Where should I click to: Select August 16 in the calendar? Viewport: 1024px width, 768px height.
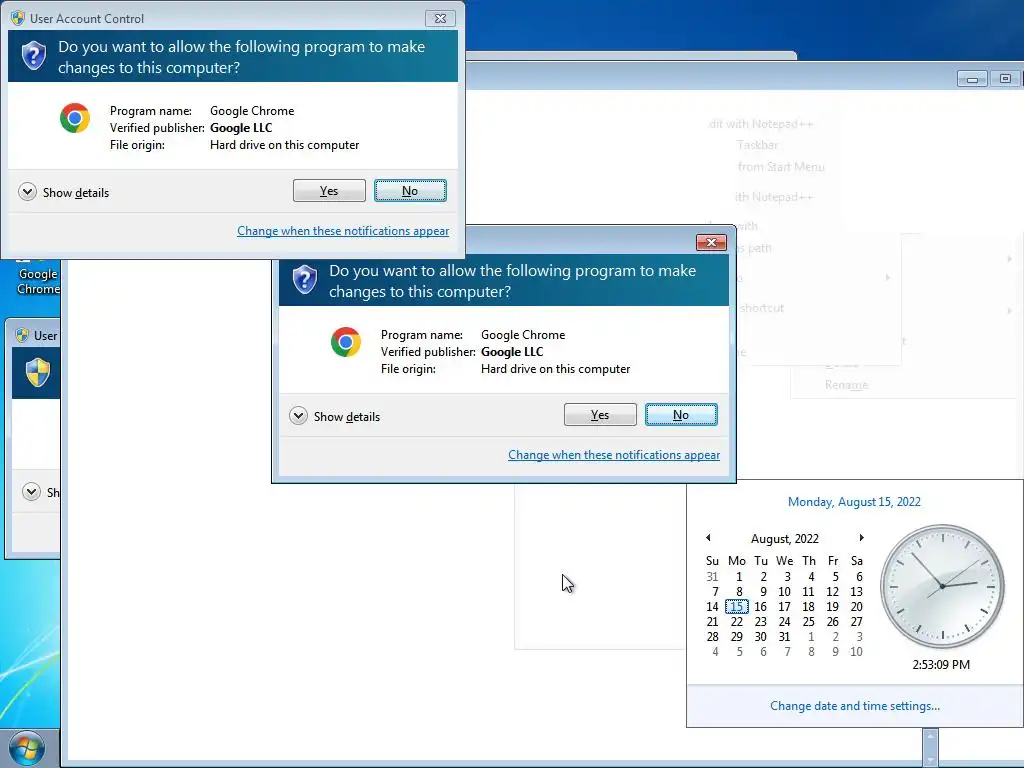760,607
